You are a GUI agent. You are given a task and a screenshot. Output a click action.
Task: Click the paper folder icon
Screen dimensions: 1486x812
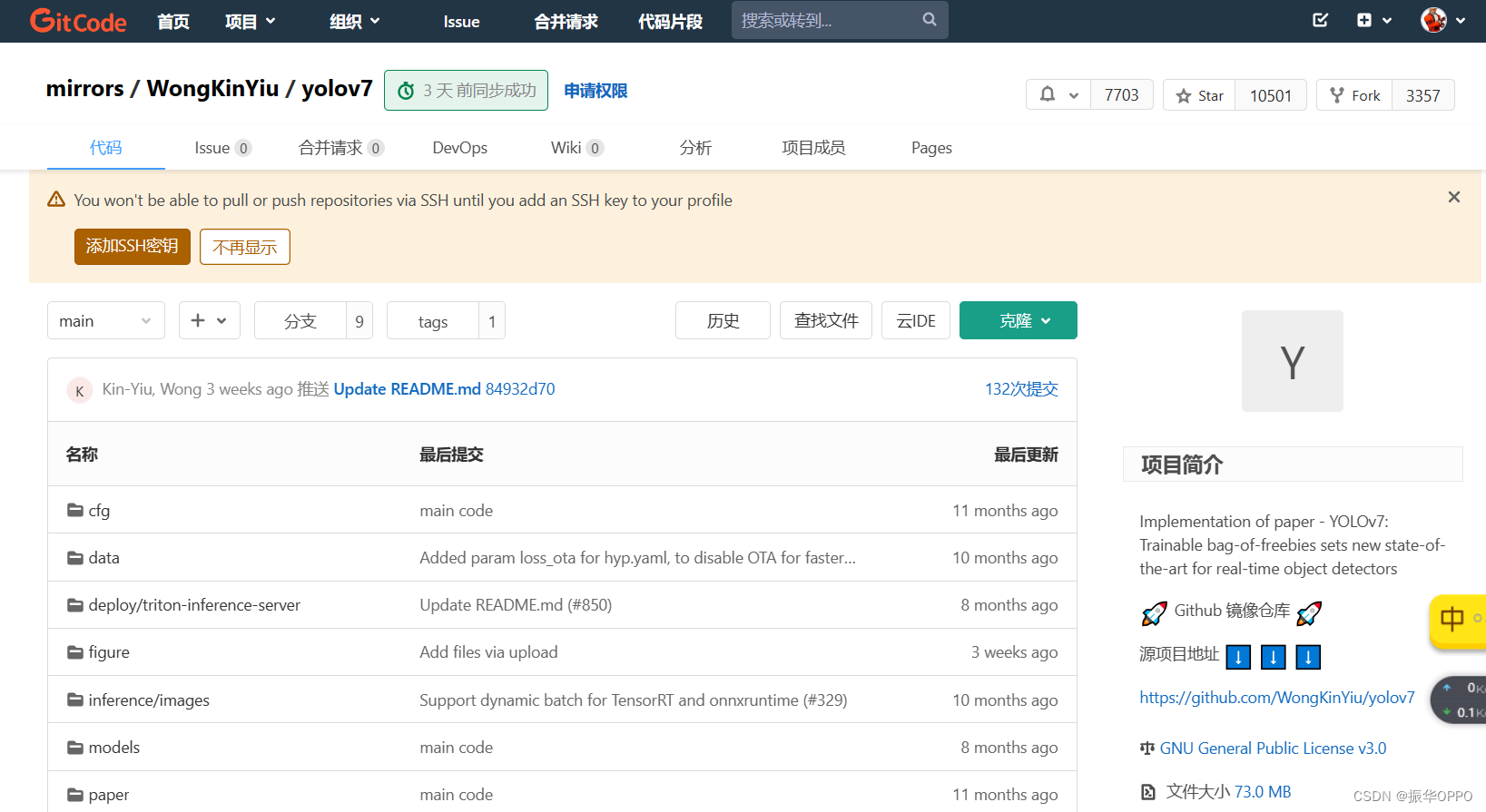coord(75,794)
